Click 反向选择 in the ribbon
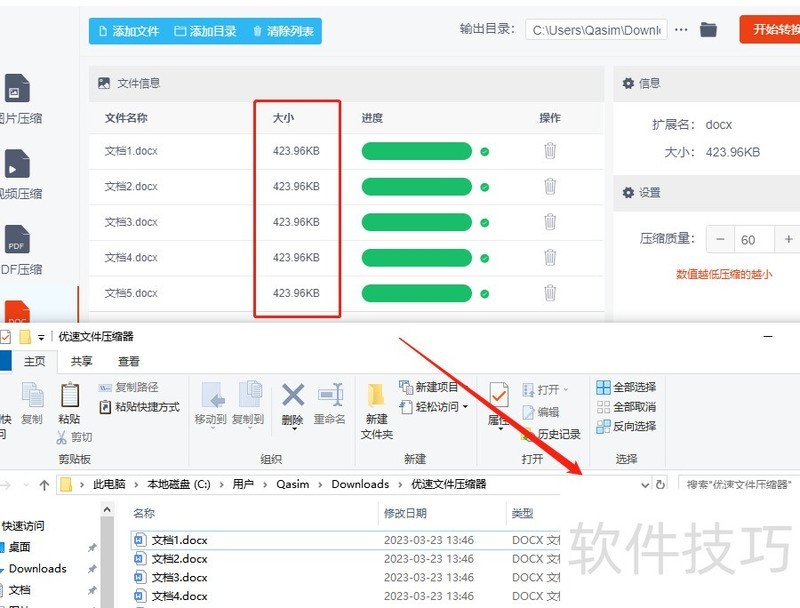800x608 pixels. pos(626,426)
